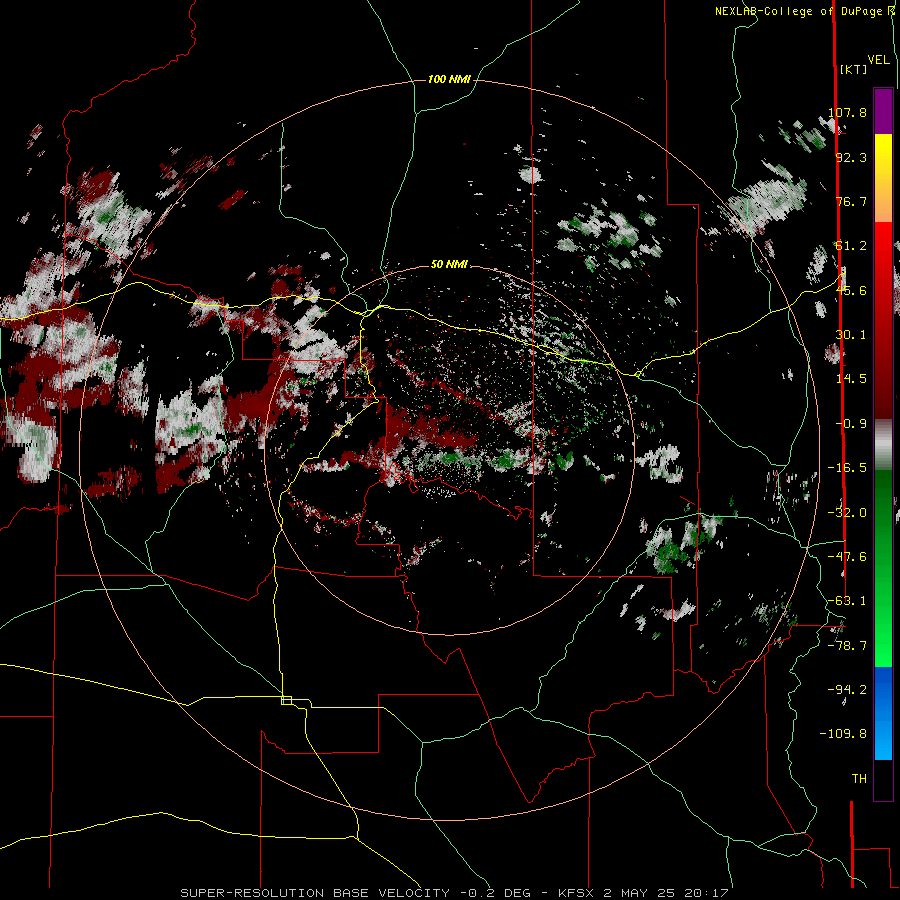Click the -47.6 velocity scale value
This screenshot has width=900, height=900.
848,557
